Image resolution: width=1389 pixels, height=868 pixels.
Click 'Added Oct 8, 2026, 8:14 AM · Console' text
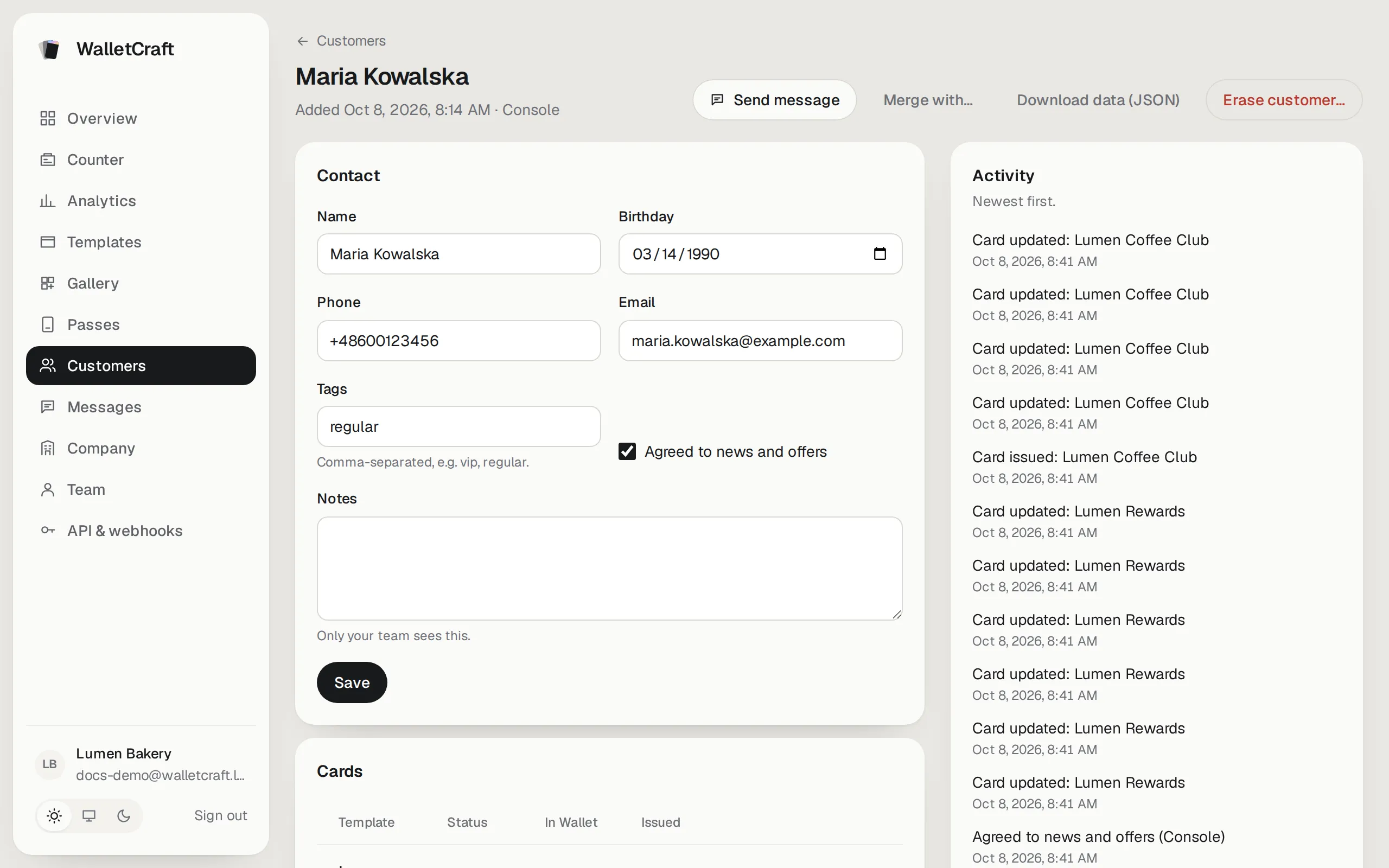point(427,110)
